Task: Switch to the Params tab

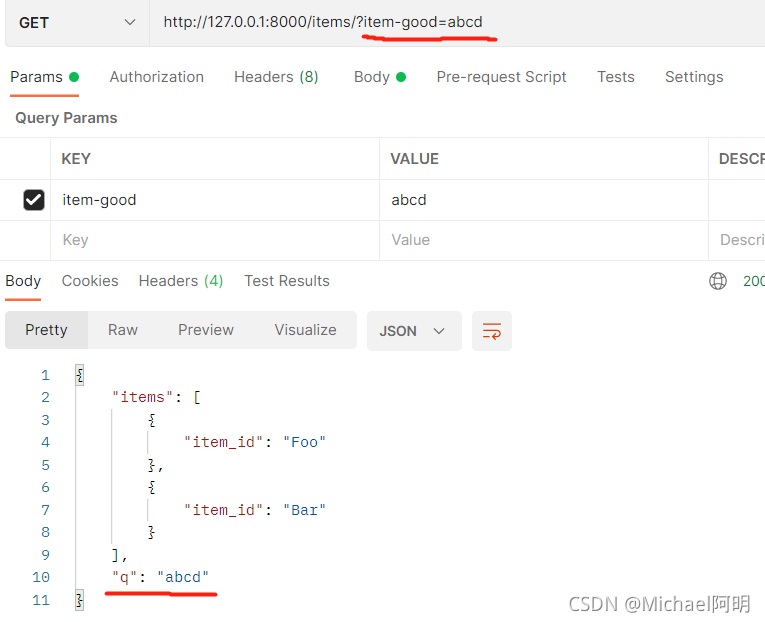Action: (44, 77)
